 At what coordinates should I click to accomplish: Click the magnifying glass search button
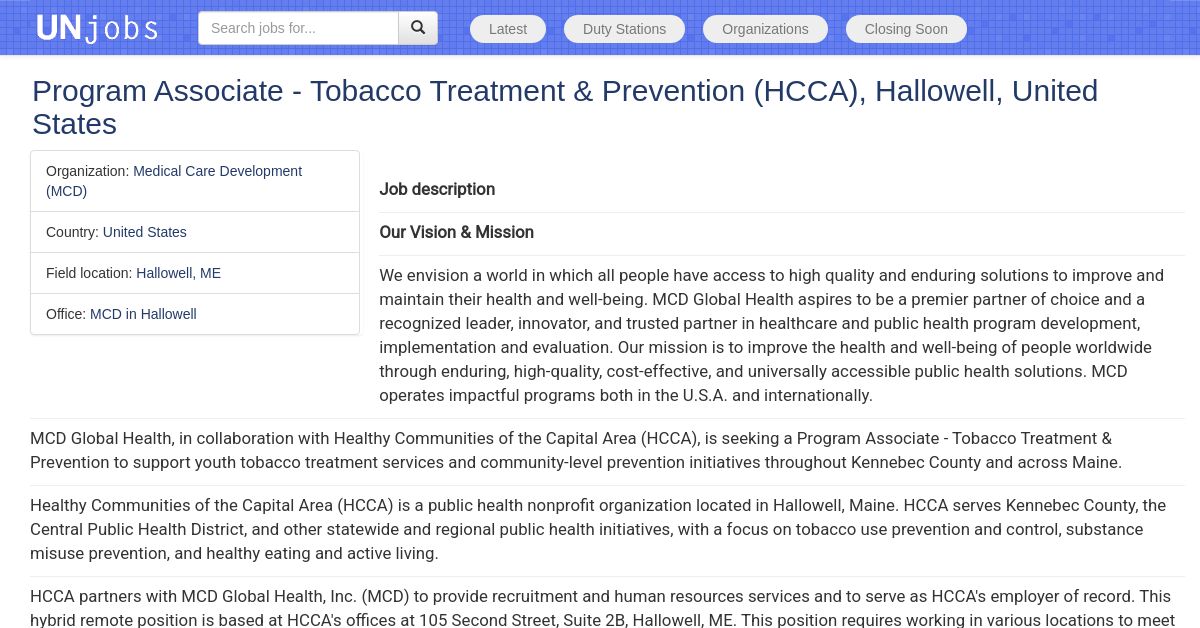click(x=418, y=28)
